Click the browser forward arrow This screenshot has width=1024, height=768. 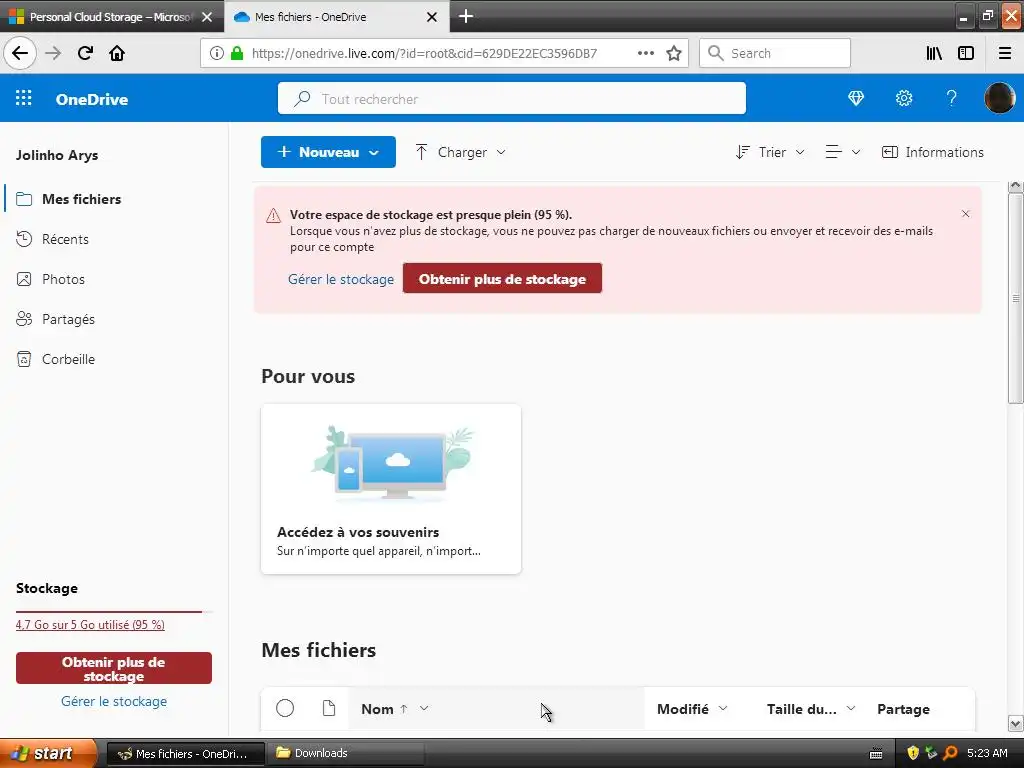(x=53, y=53)
